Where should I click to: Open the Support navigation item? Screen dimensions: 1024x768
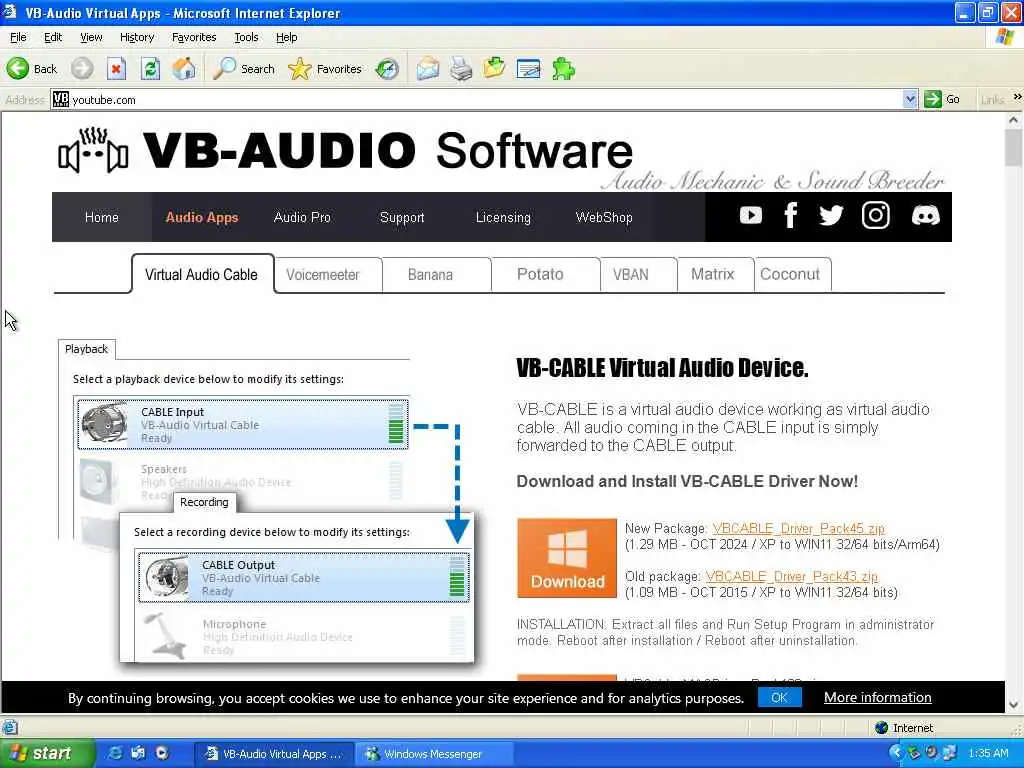[402, 217]
